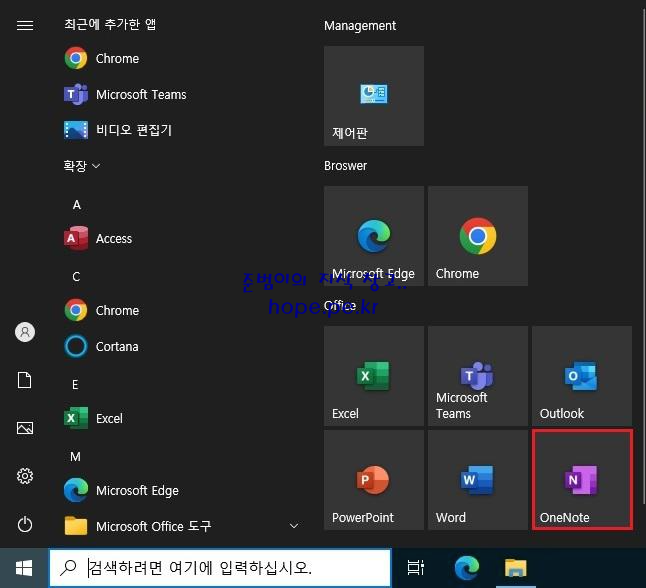Open Microsoft Edge from the taskbar

click(x=466, y=568)
